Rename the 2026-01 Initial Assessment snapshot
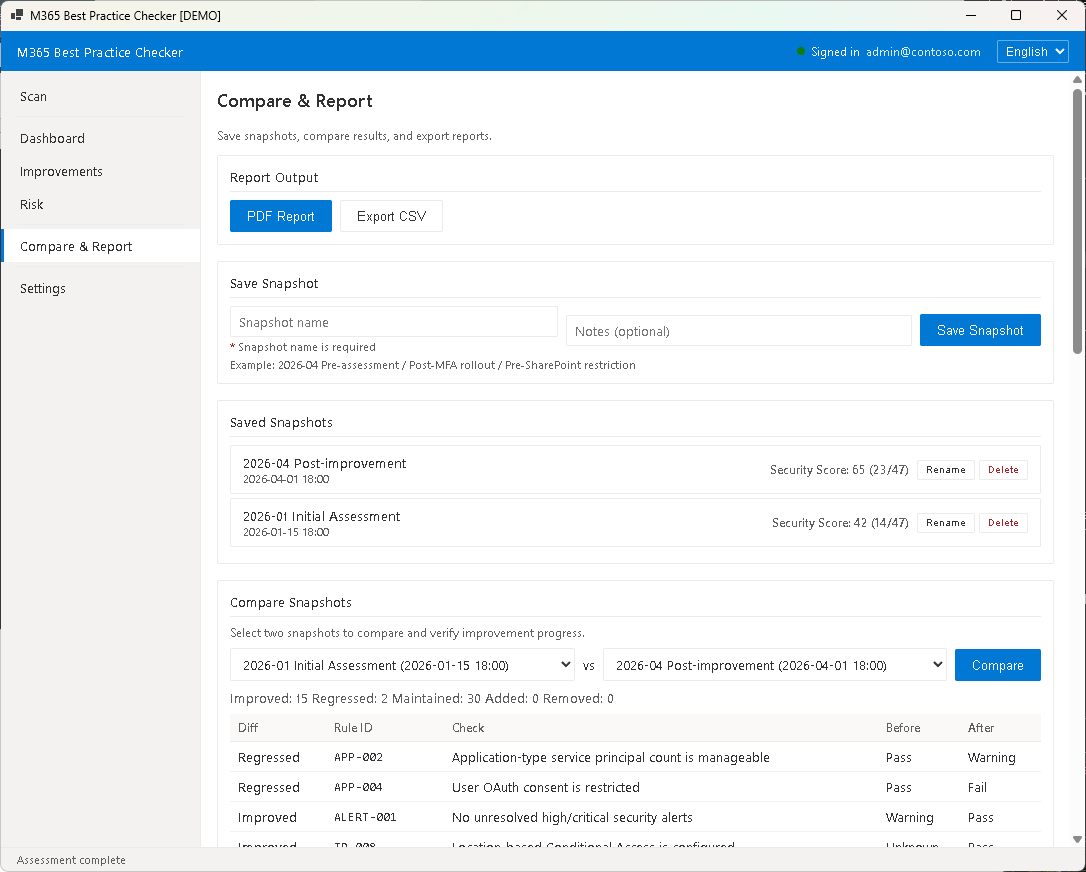The height and width of the screenshot is (872, 1086). click(945, 523)
